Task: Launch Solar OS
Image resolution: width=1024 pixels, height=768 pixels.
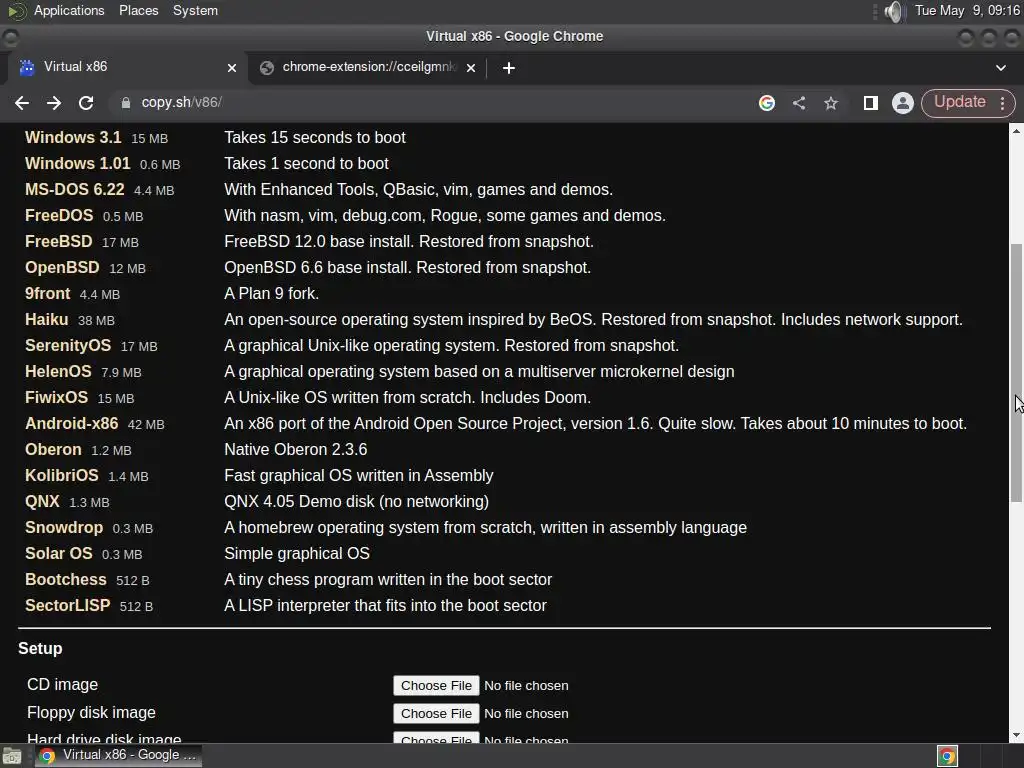Action: click(x=59, y=553)
